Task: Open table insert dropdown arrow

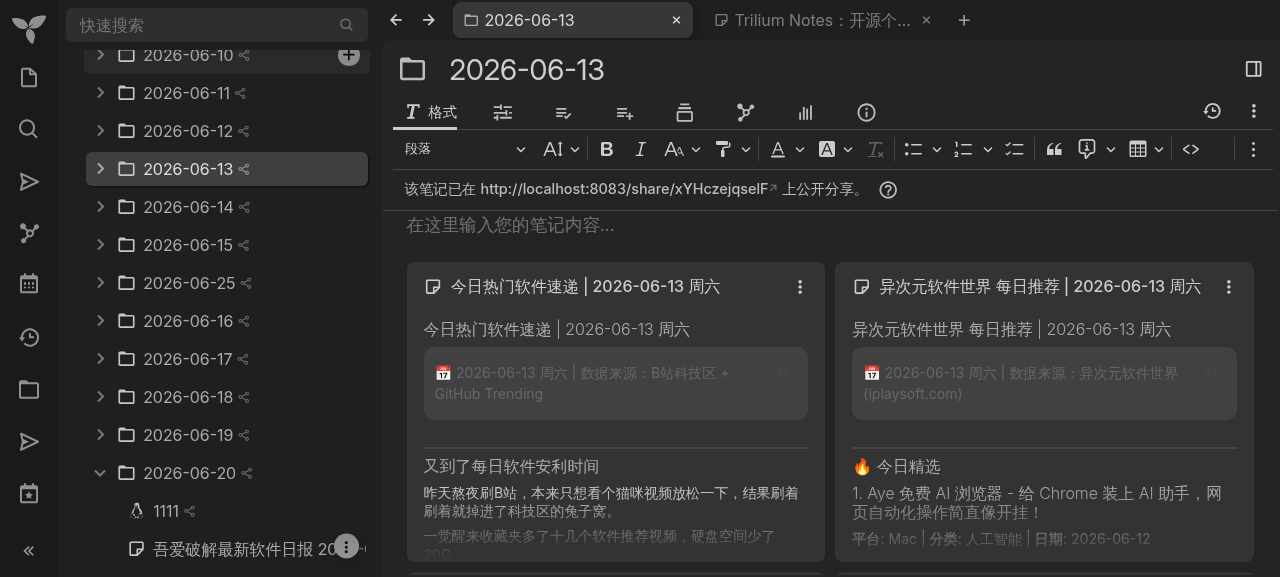Action: click(1159, 149)
